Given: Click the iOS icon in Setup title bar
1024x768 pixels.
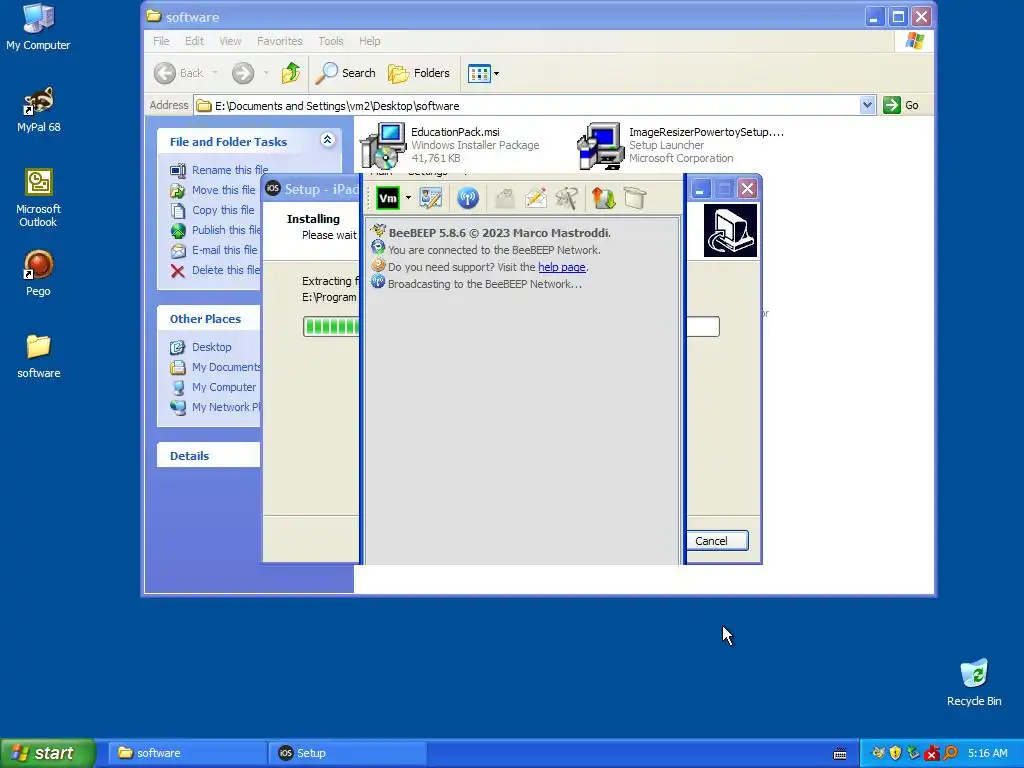Looking at the screenshot, I should coord(273,189).
